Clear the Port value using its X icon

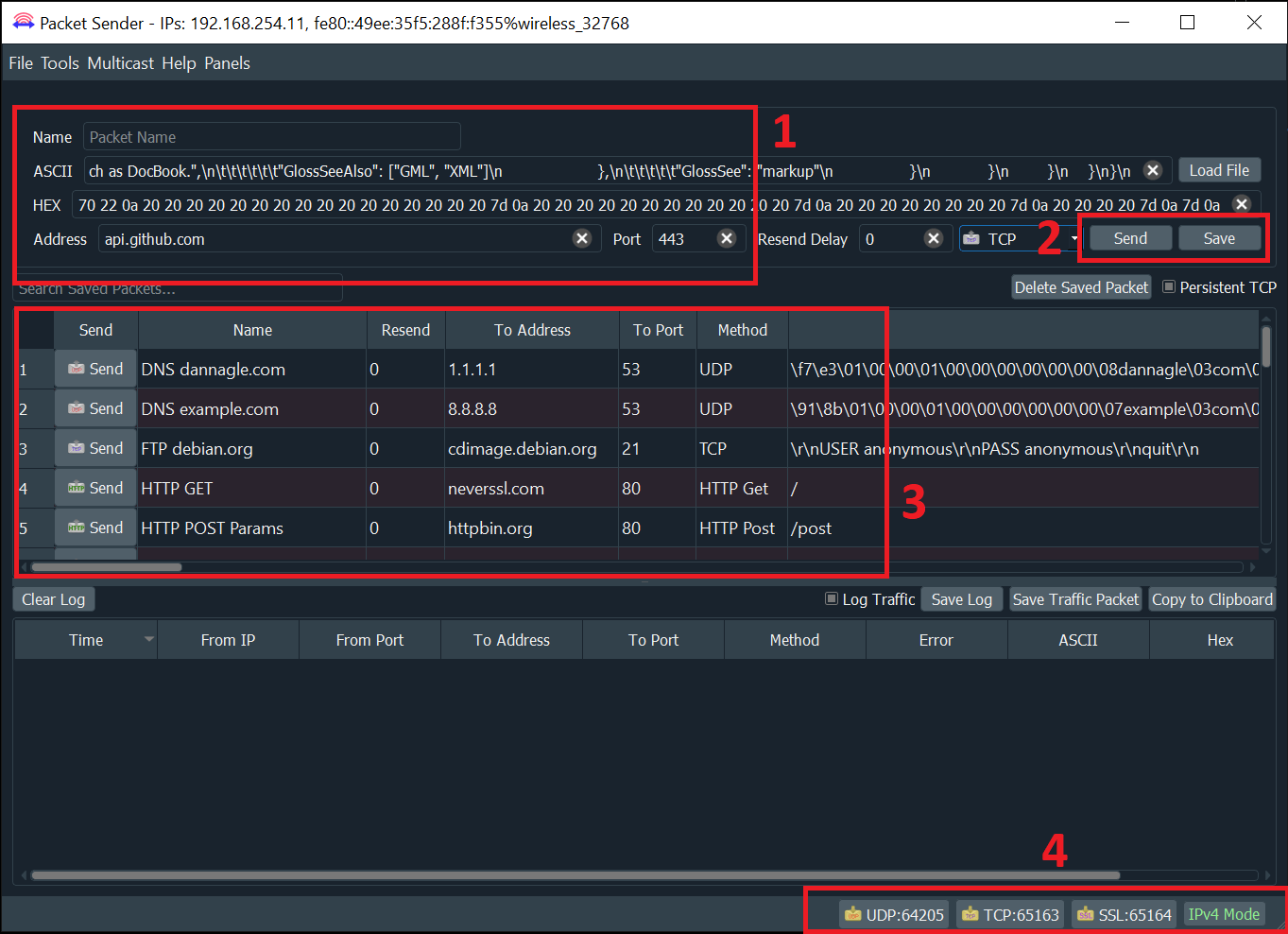point(727,238)
